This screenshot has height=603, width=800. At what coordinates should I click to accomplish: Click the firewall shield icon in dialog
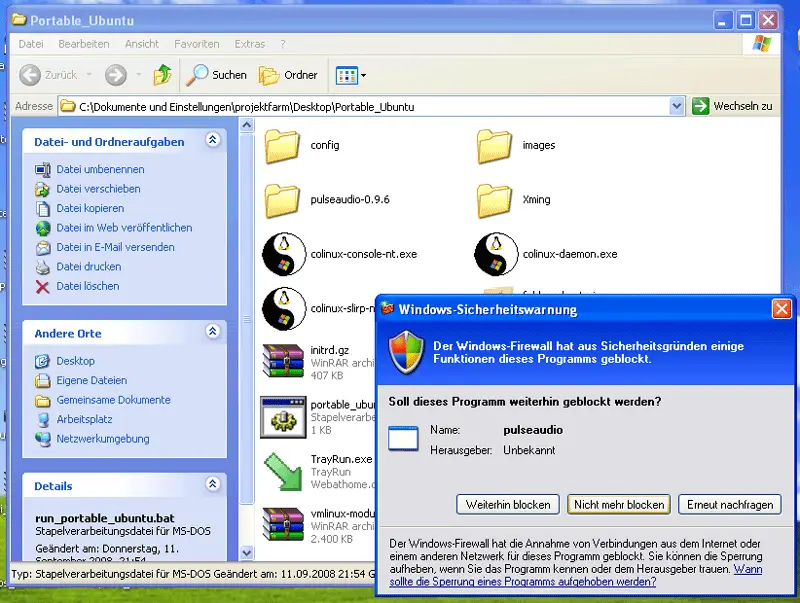point(406,352)
